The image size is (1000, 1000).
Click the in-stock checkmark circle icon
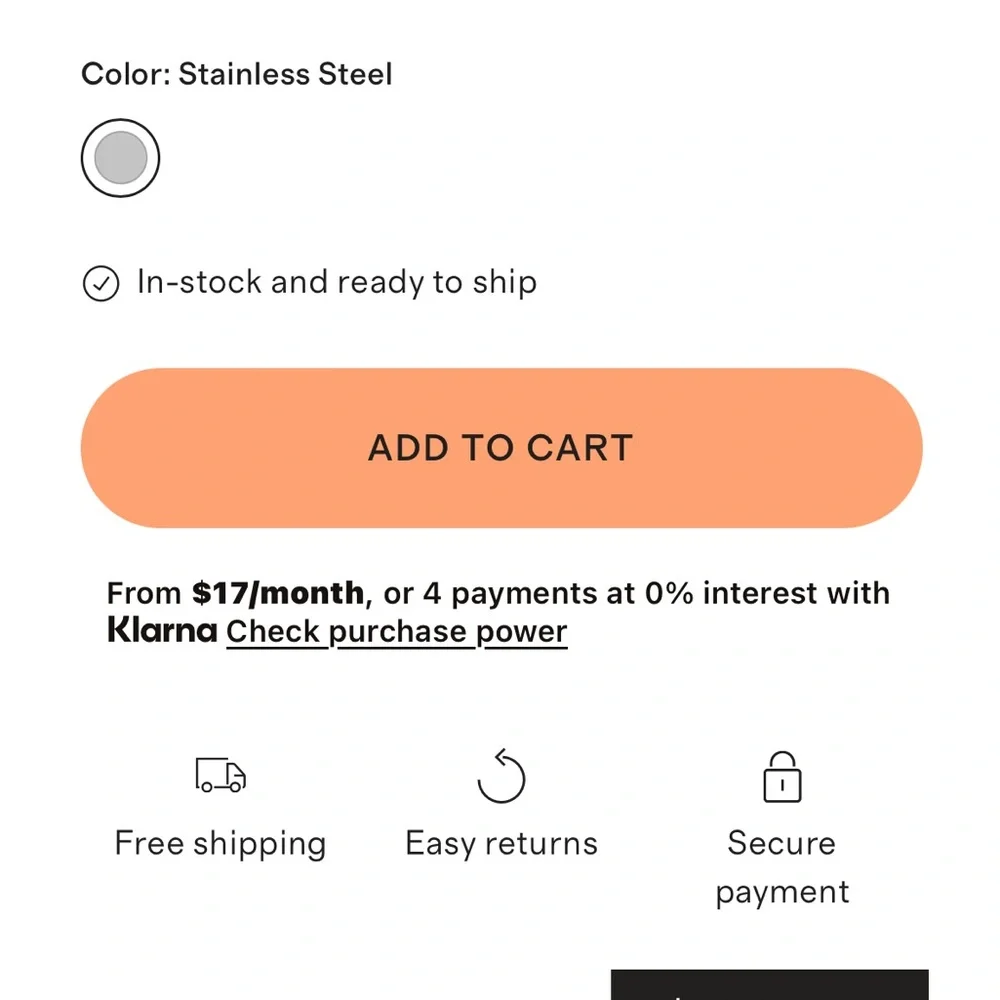point(101,283)
